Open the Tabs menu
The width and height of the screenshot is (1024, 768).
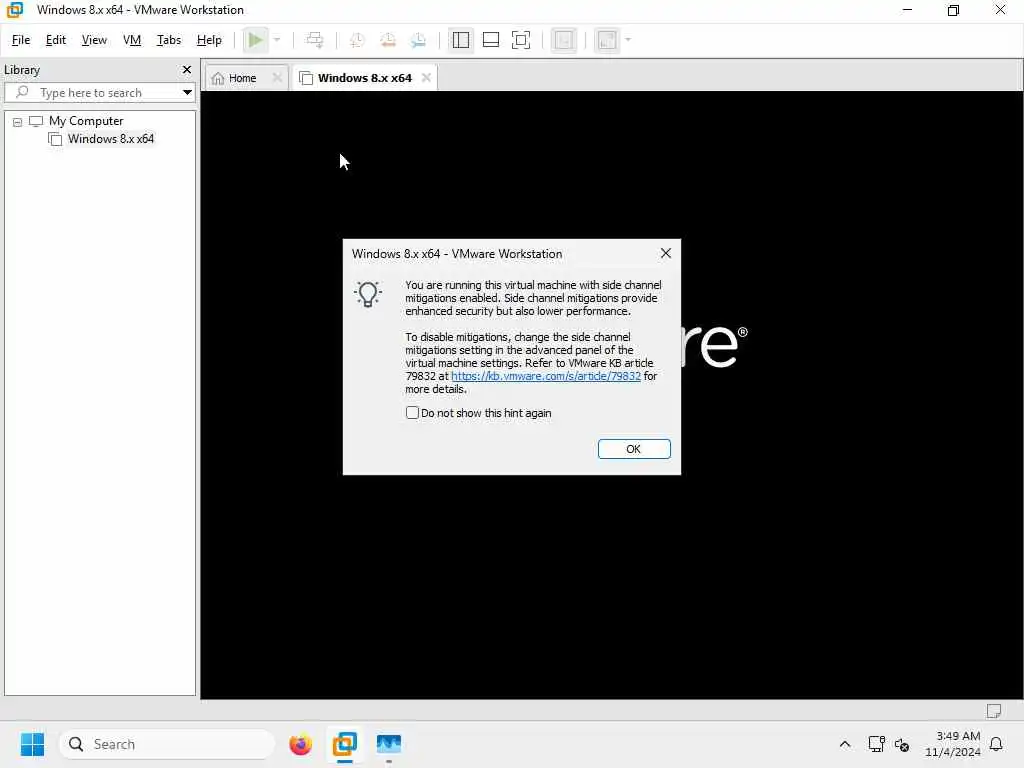(x=168, y=40)
